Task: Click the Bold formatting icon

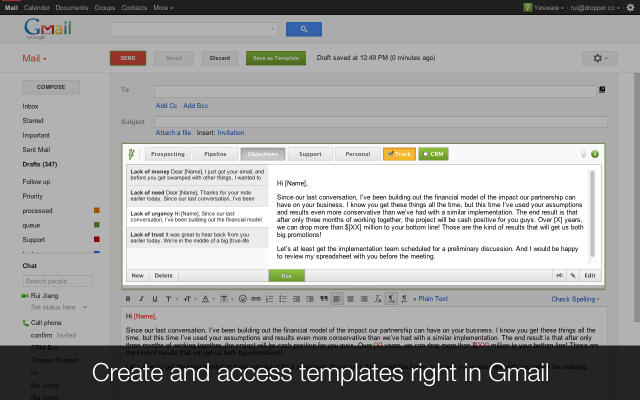Action: (x=128, y=299)
